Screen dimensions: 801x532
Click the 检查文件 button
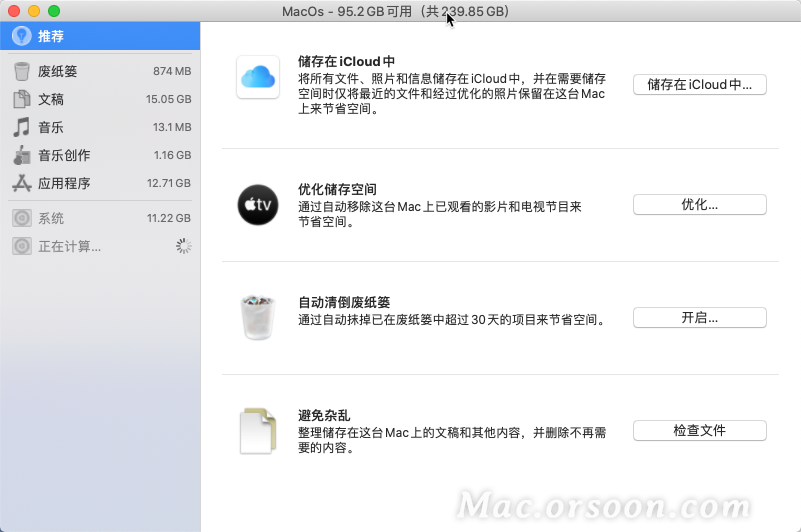click(699, 430)
